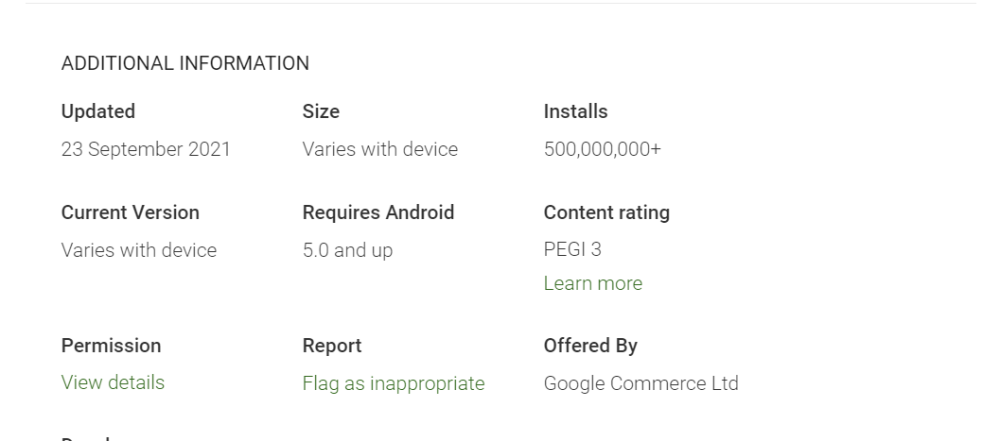Click Varies with device under Current Version
Image resolution: width=1000 pixels, height=441 pixels.
click(x=139, y=250)
